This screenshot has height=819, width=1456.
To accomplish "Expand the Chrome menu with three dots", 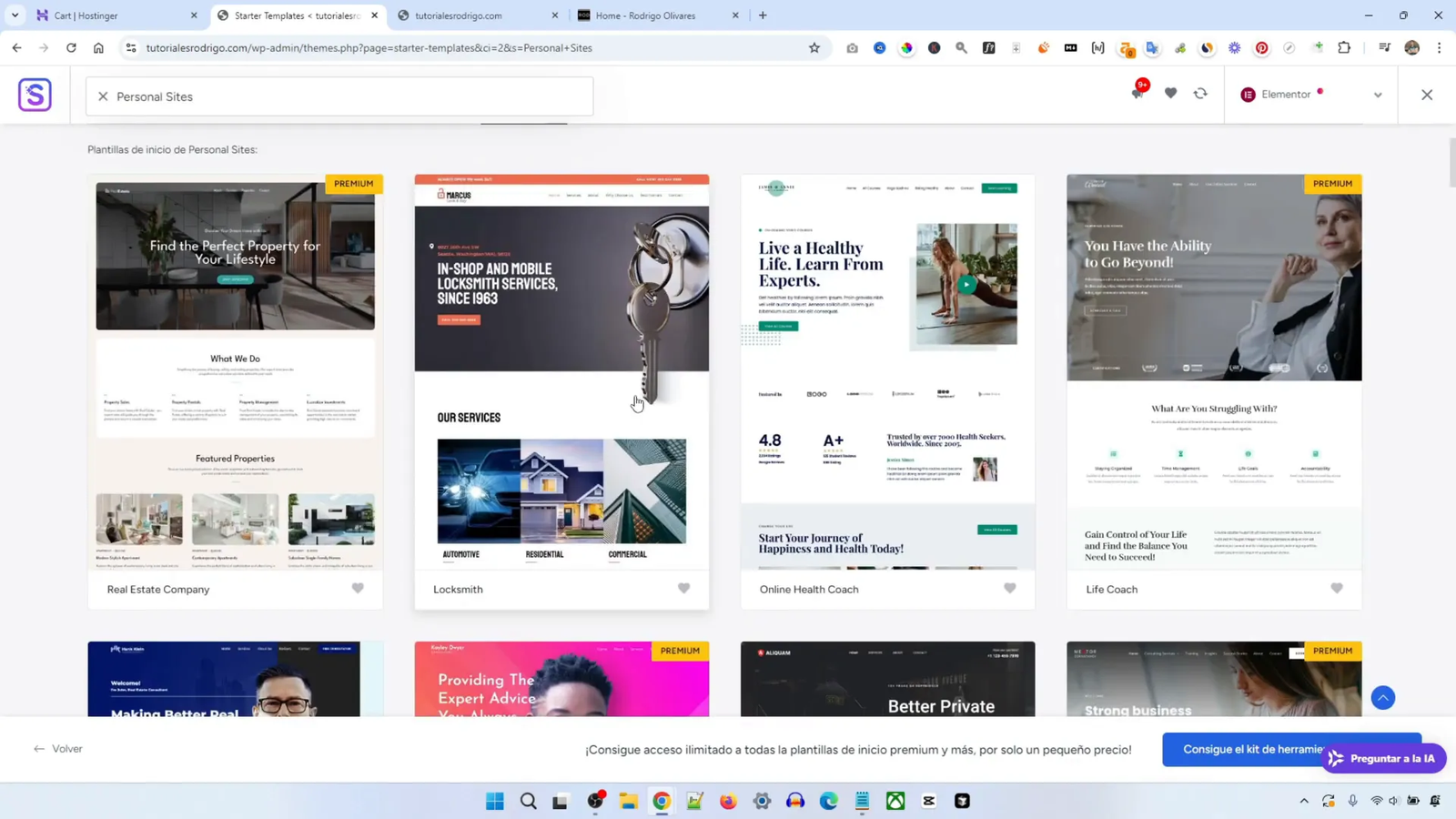I will (1440, 48).
